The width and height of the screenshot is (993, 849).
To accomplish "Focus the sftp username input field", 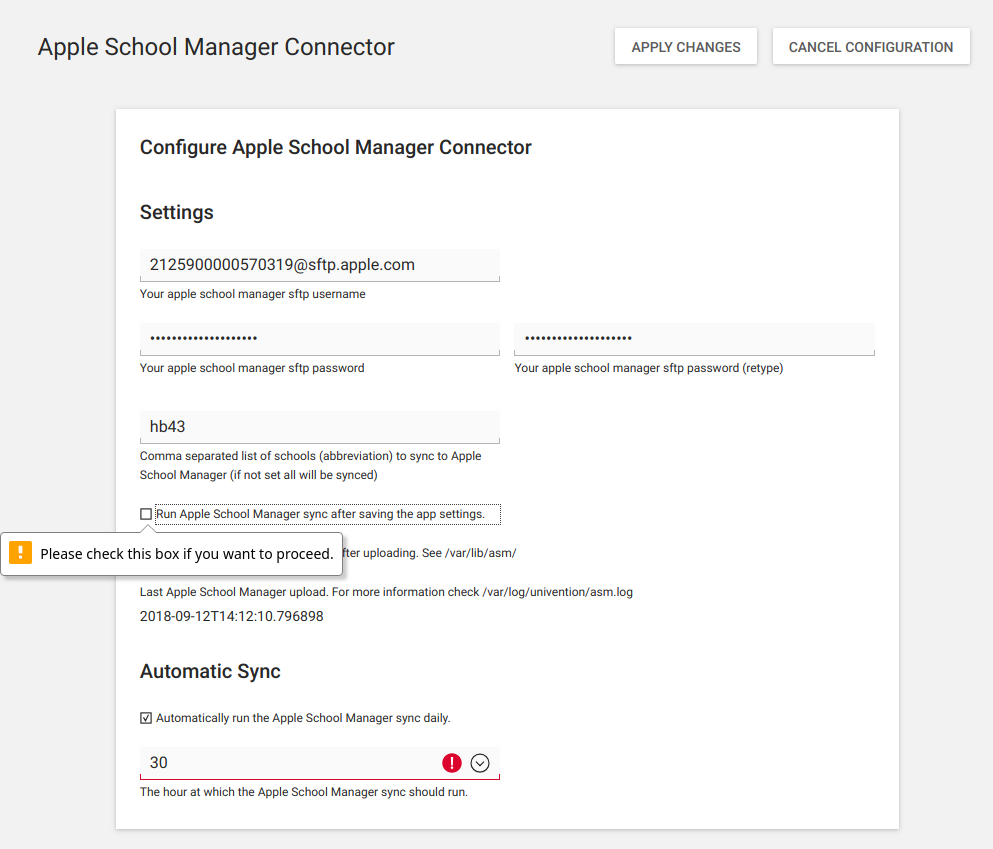I will pos(319,265).
